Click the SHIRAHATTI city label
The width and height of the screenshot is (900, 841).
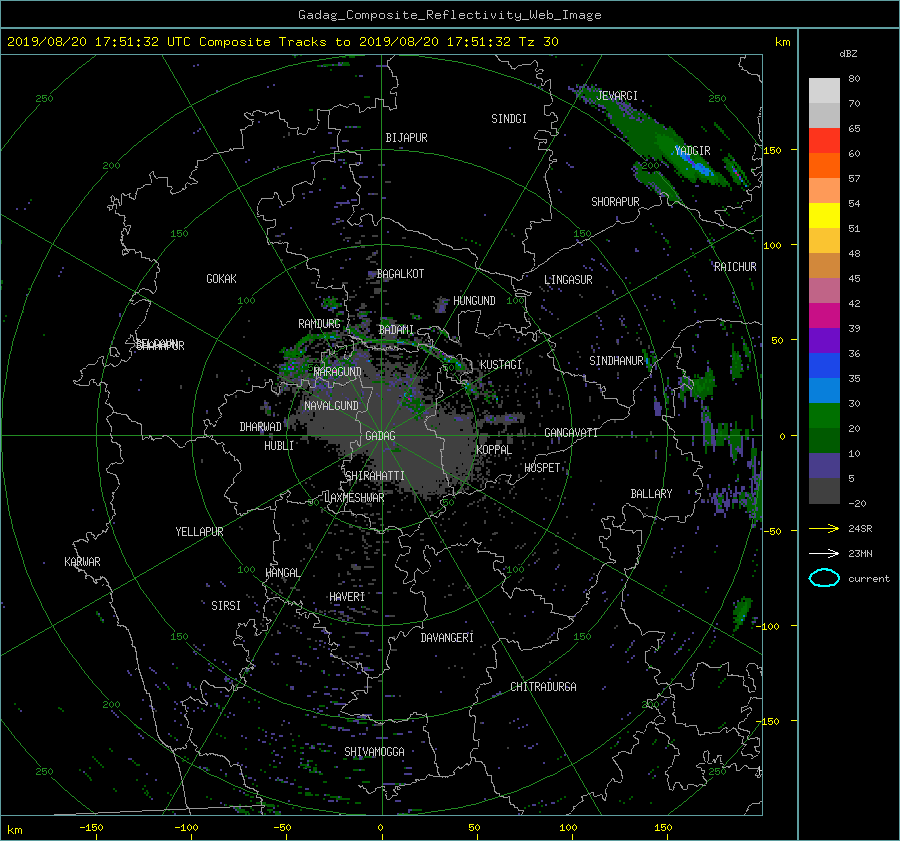coord(375,476)
